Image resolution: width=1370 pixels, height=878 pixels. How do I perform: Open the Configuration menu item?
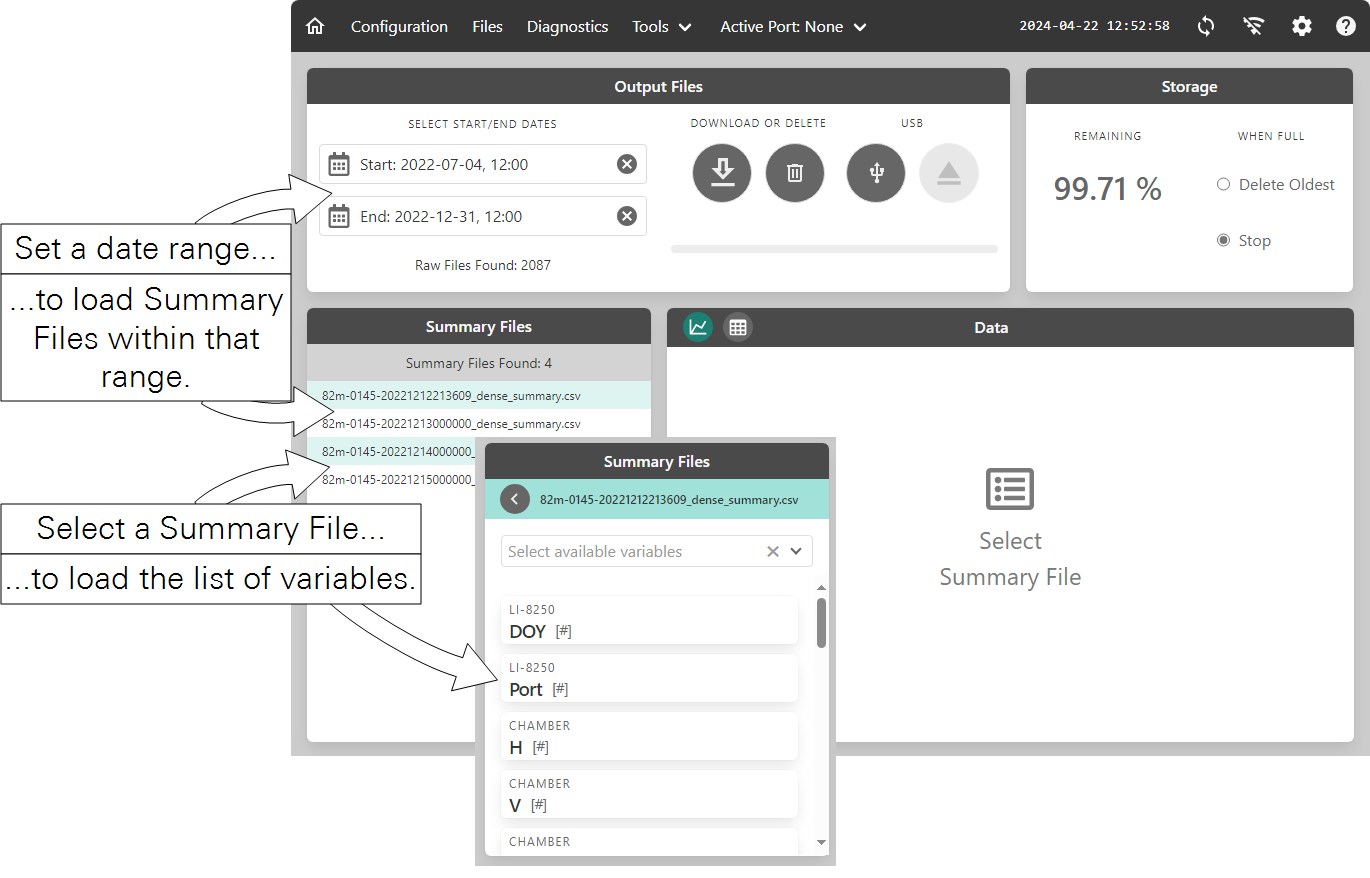399,27
